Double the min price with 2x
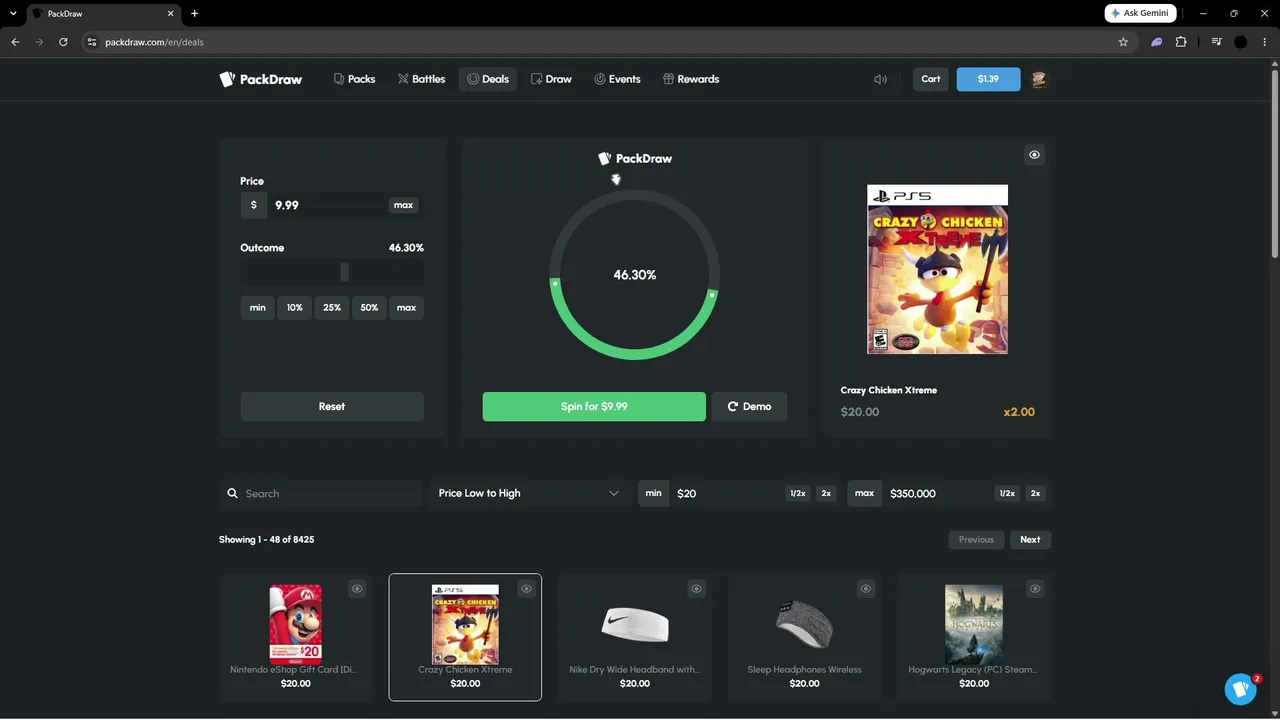Screen dimensions: 1280x720 [x=826, y=494]
